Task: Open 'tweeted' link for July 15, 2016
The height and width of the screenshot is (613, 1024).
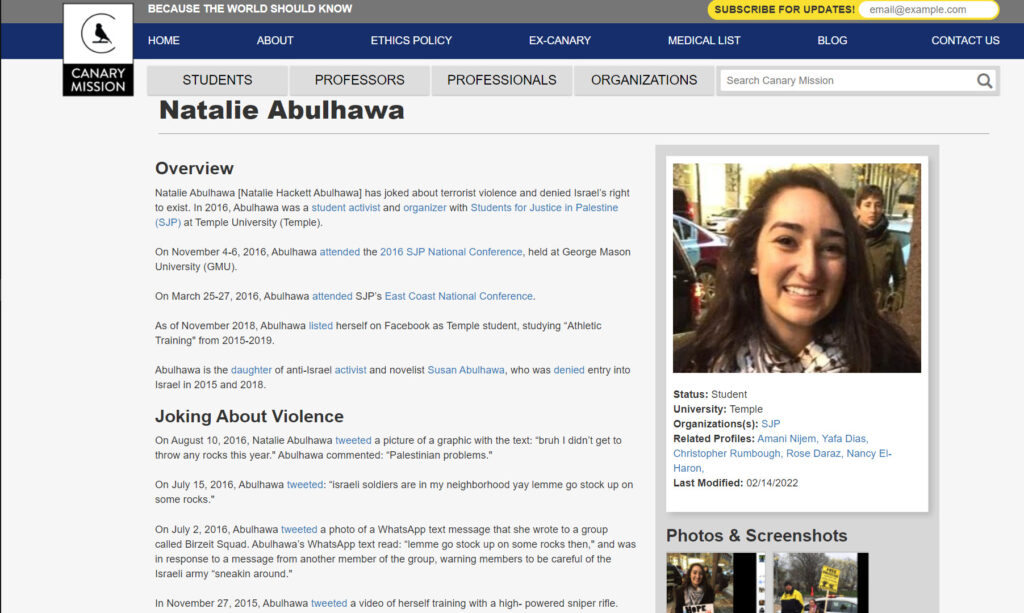Action: pos(305,485)
